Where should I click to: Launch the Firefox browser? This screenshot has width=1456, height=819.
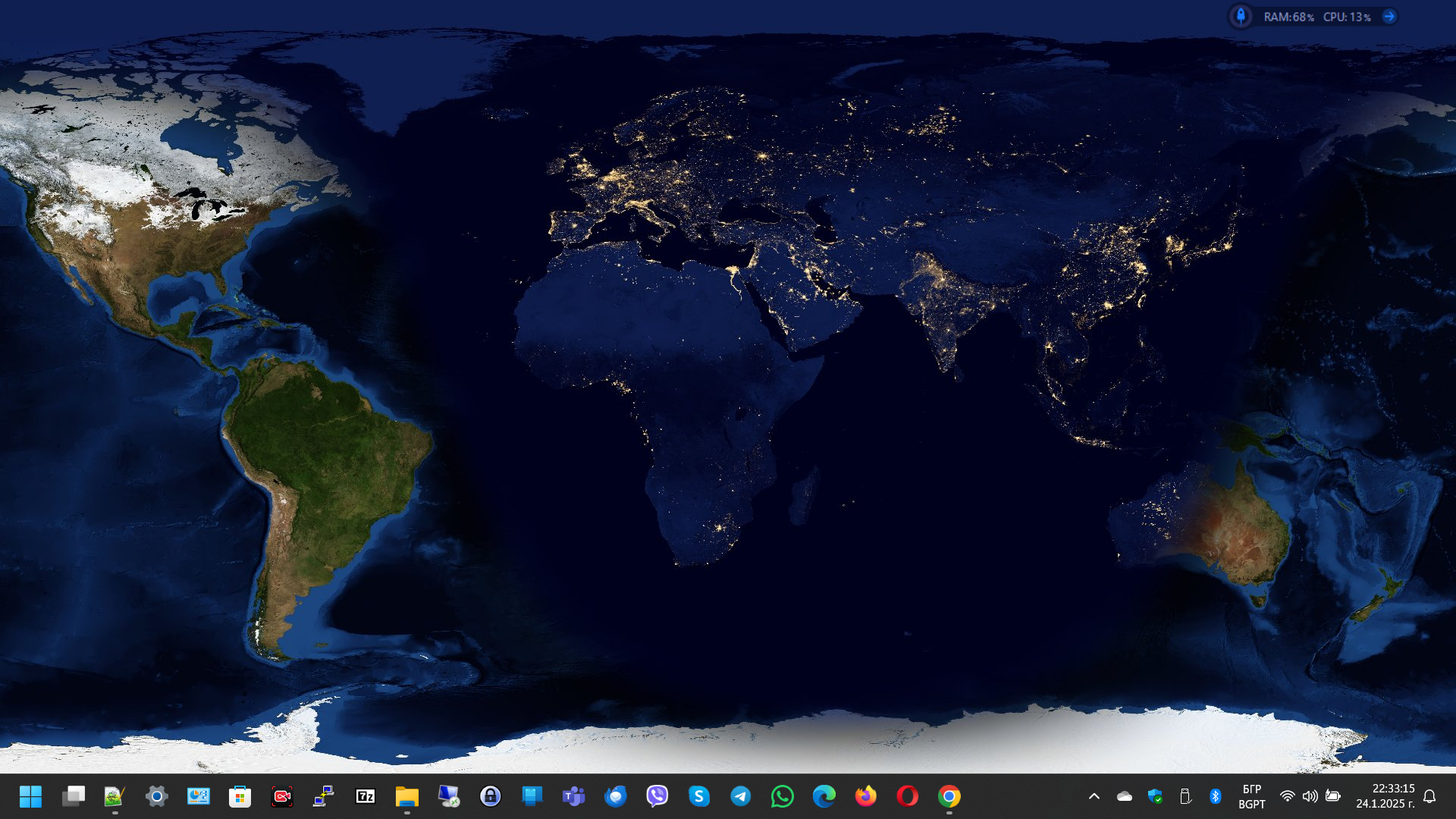click(x=866, y=796)
